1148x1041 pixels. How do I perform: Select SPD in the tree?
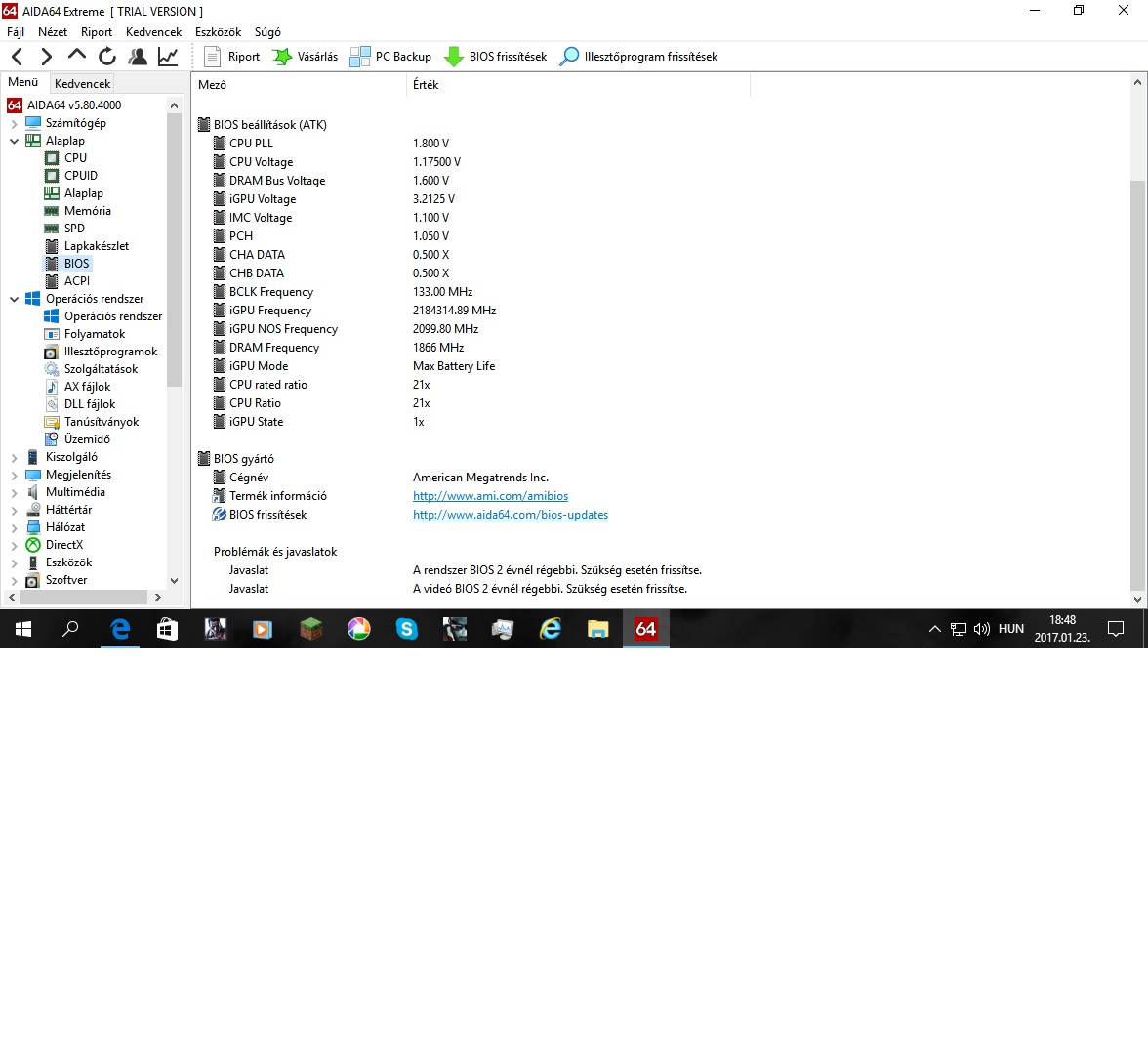click(x=74, y=229)
